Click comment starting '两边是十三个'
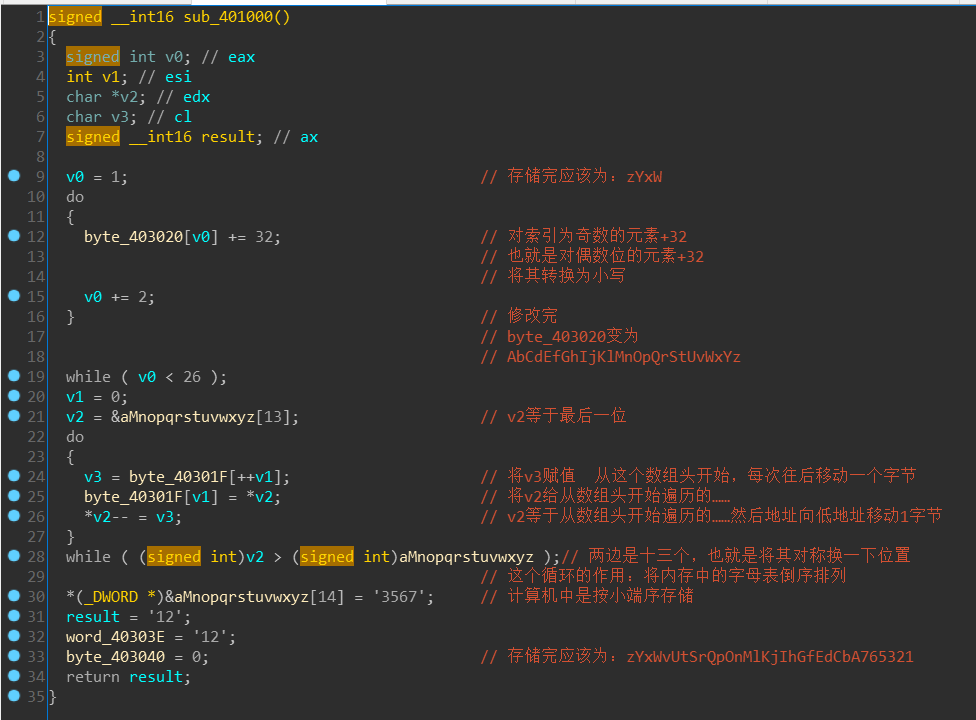The width and height of the screenshot is (976, 720). point(736,556)
